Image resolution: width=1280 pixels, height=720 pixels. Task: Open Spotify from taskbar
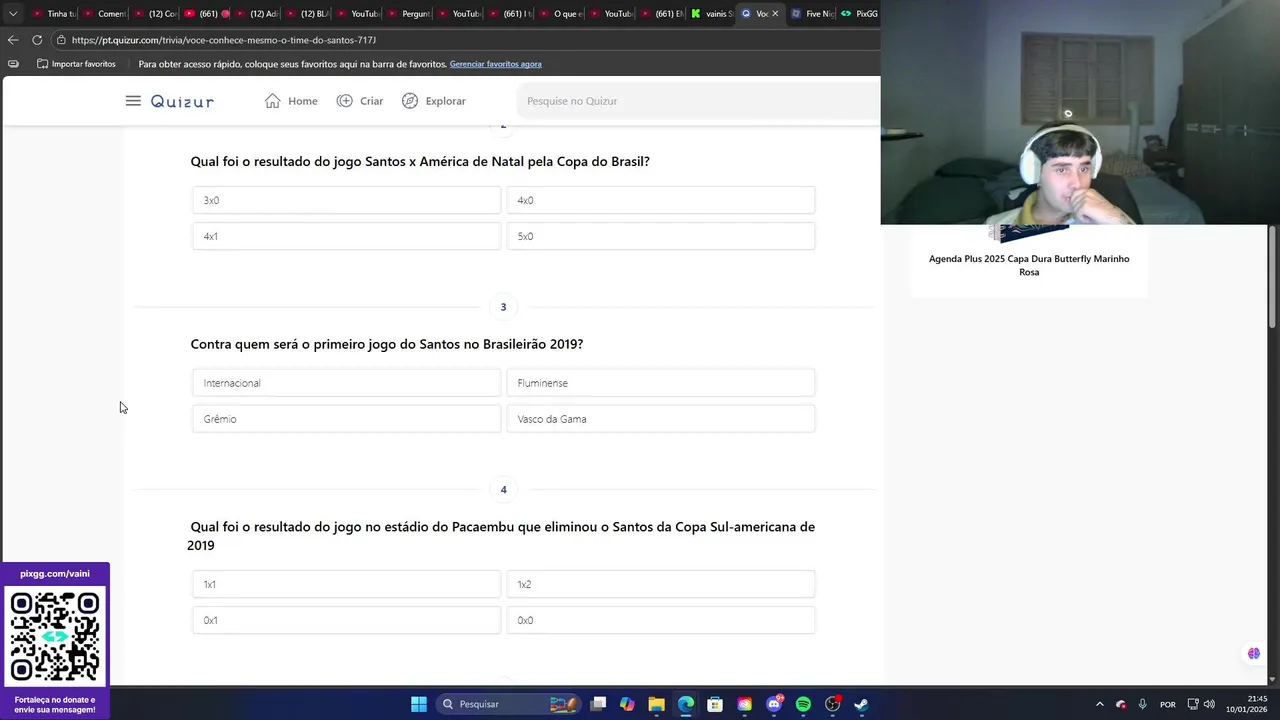coord(803,704)
